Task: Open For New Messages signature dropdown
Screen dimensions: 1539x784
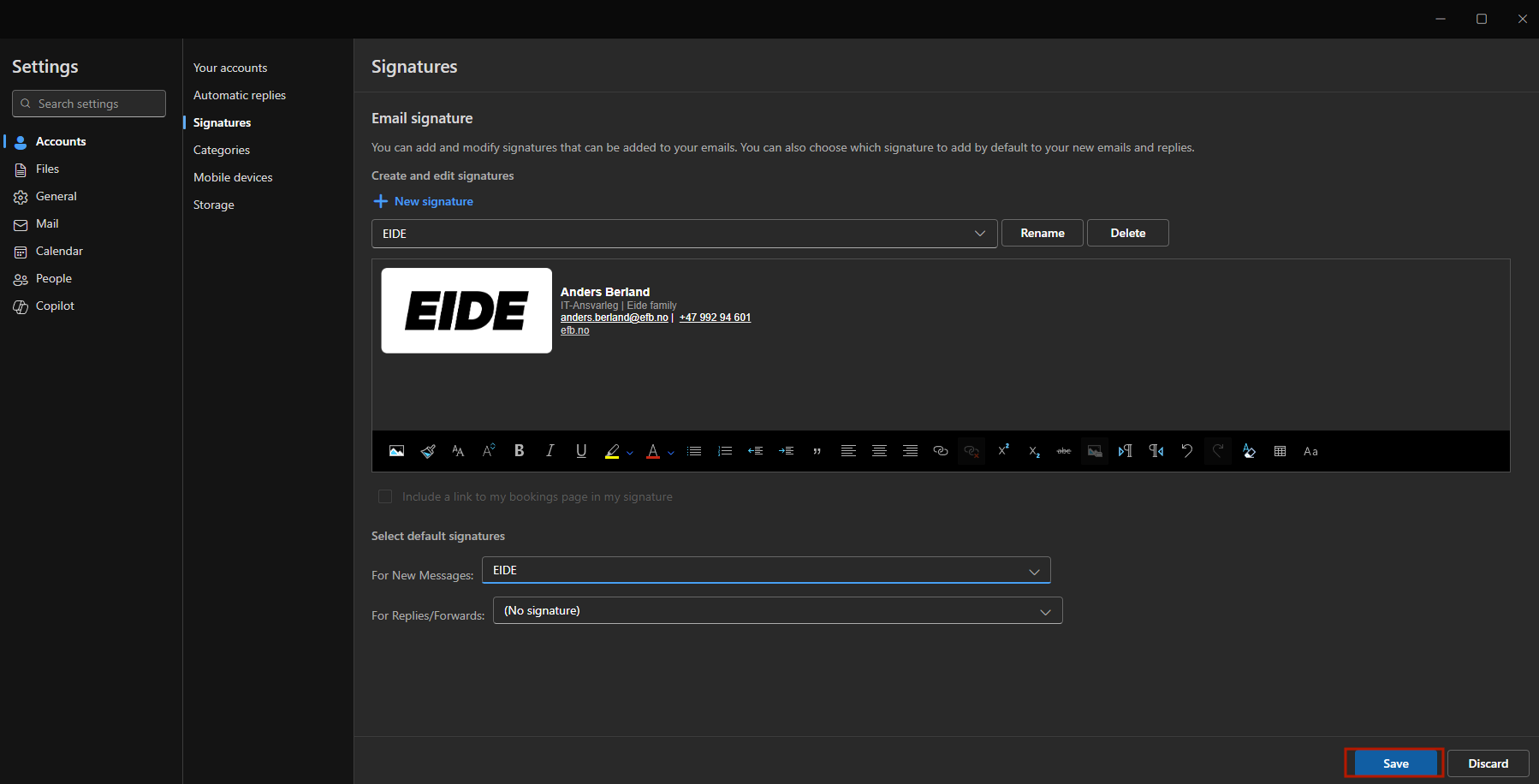Action: pos(766,570)
